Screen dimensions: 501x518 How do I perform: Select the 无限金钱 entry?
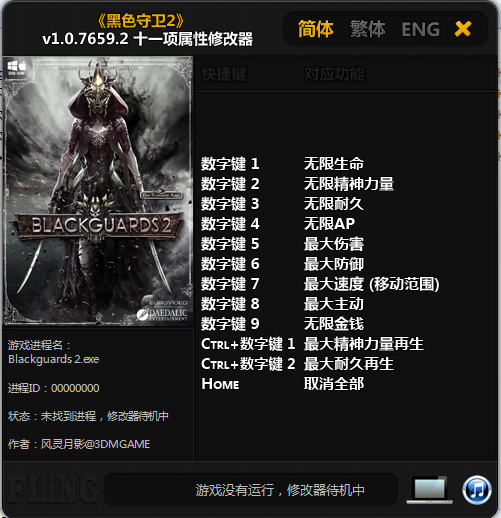[x=334, y=324]
